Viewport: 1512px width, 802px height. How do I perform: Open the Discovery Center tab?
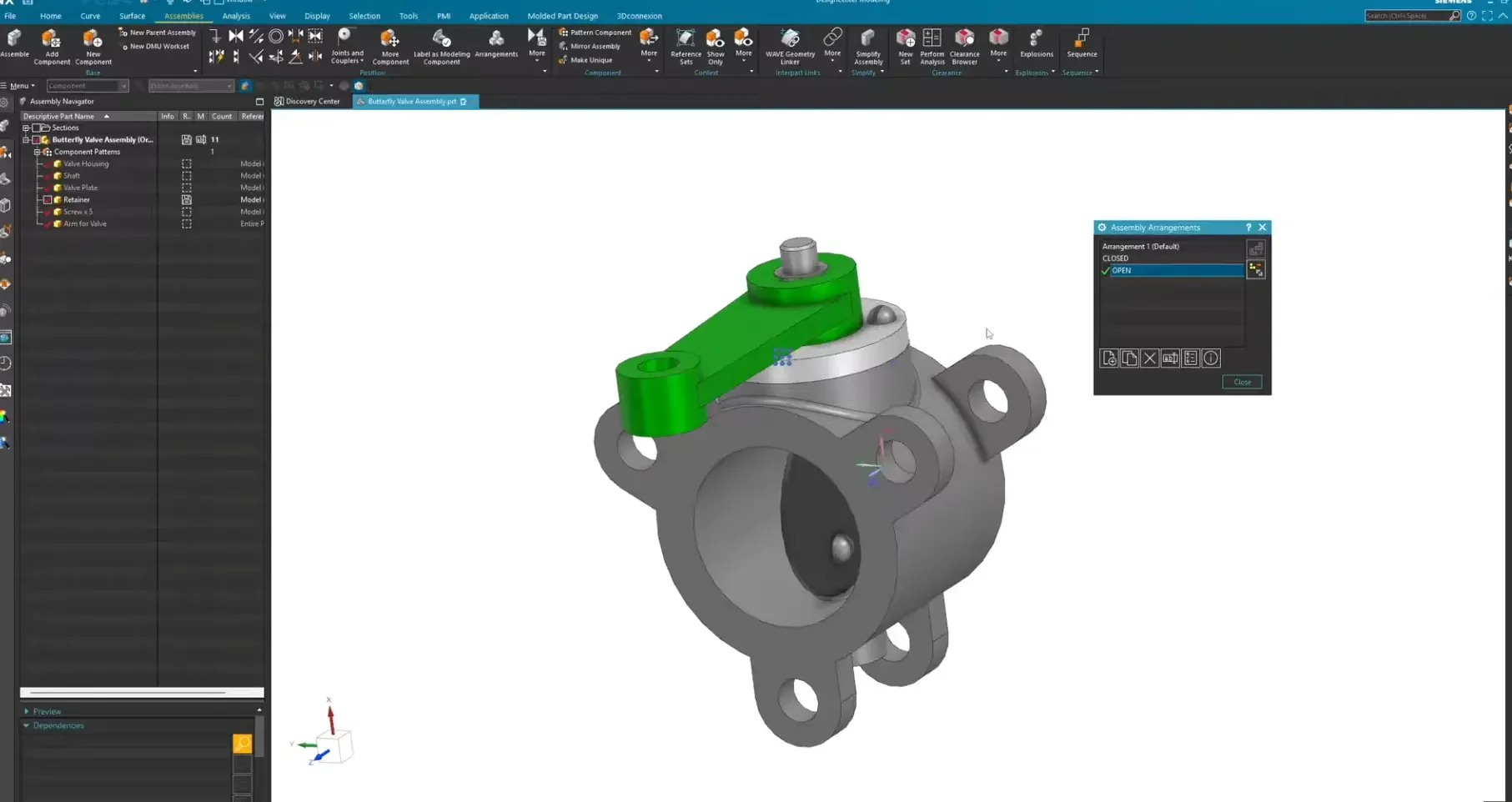(307, 102)
